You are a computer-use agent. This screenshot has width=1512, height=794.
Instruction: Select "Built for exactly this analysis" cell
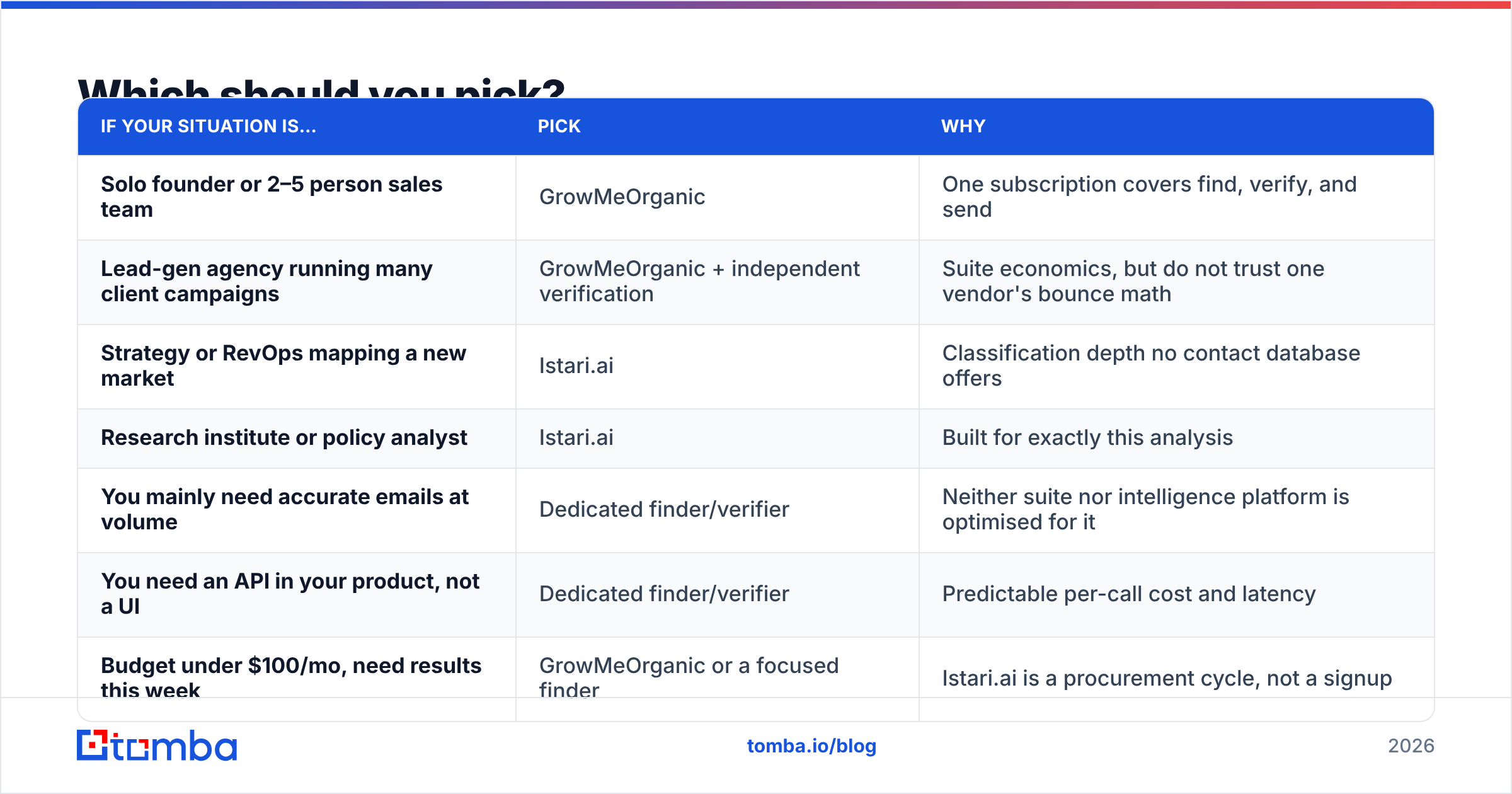click(1176, 438)
